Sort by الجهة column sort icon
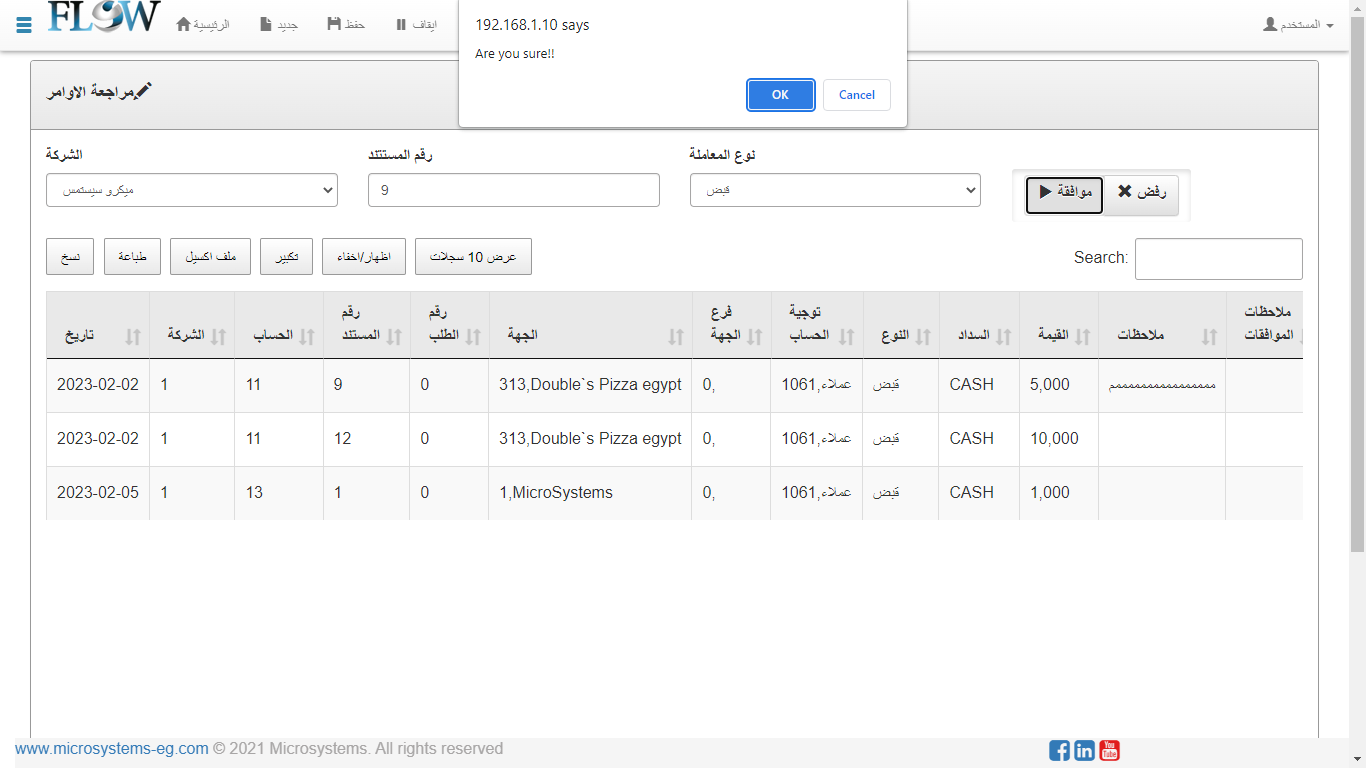1366x768 pixels. [675, 336]
